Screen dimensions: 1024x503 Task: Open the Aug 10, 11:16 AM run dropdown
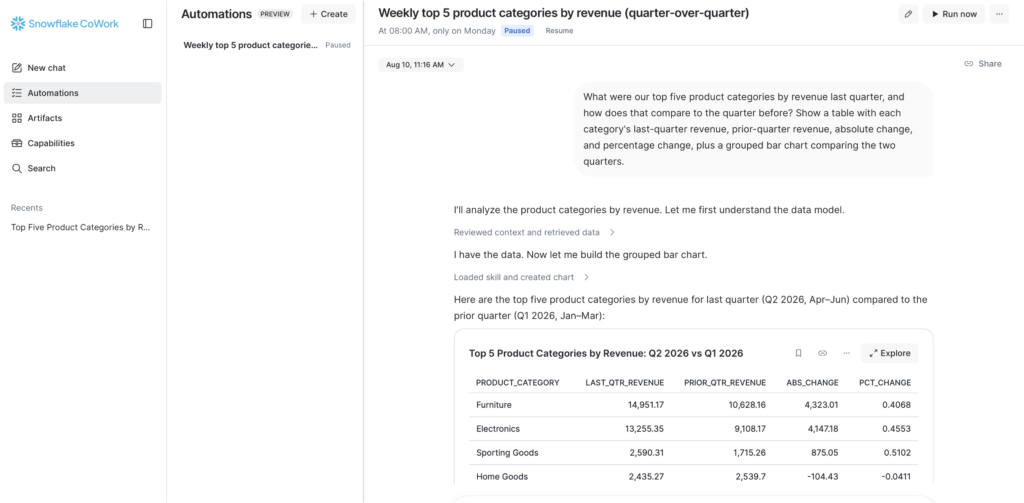pos(421,65)
